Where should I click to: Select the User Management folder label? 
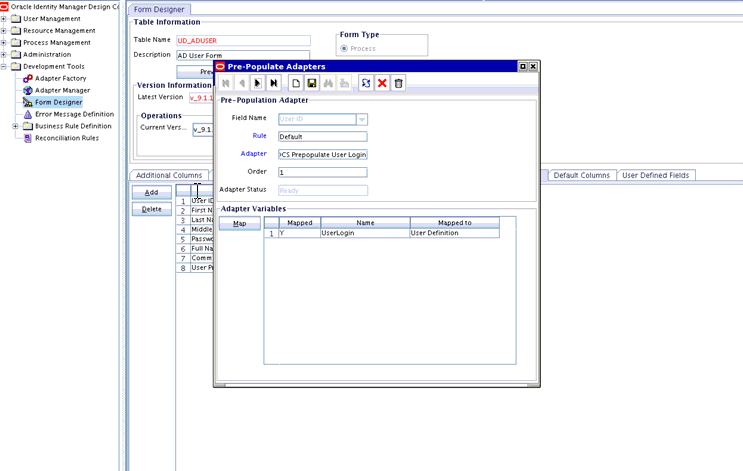(x=52, y=19)
